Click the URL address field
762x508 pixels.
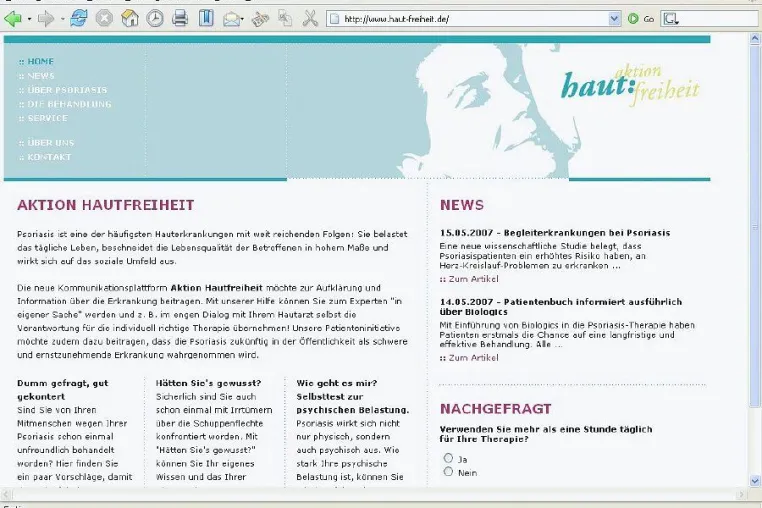(474, 19)
